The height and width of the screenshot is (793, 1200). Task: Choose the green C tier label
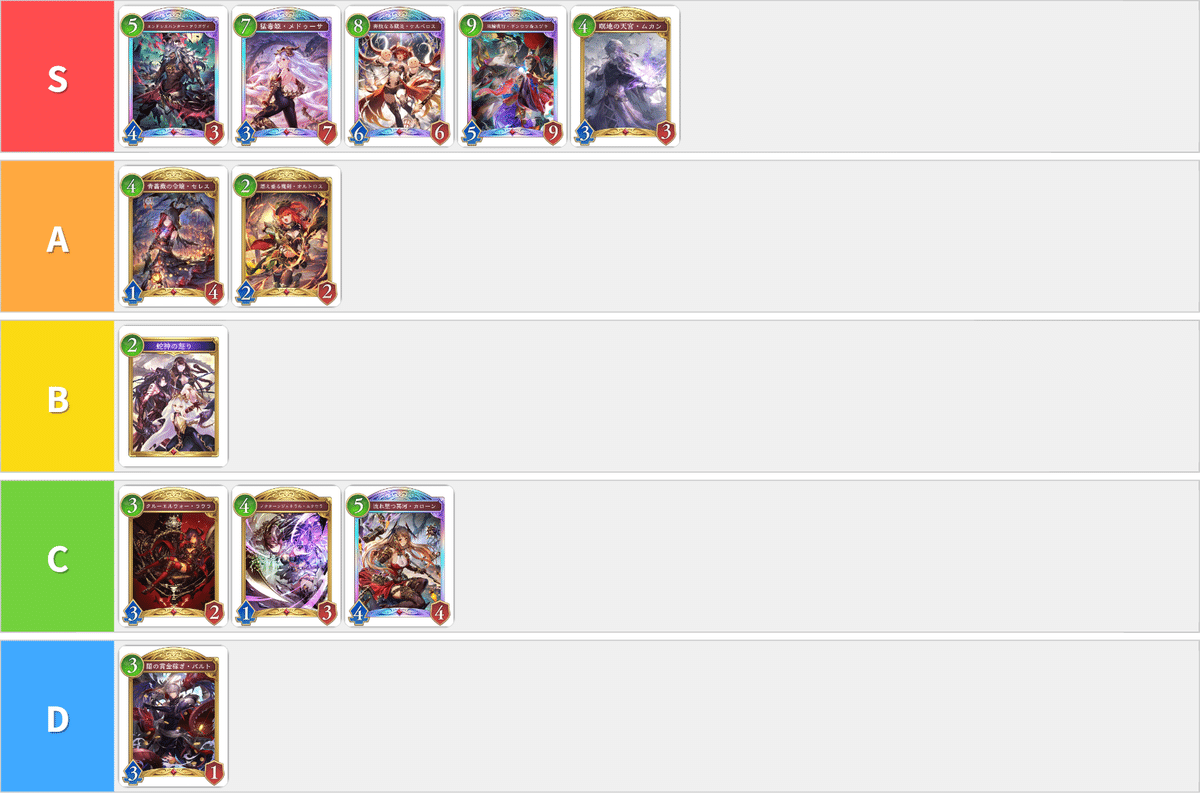57,557
